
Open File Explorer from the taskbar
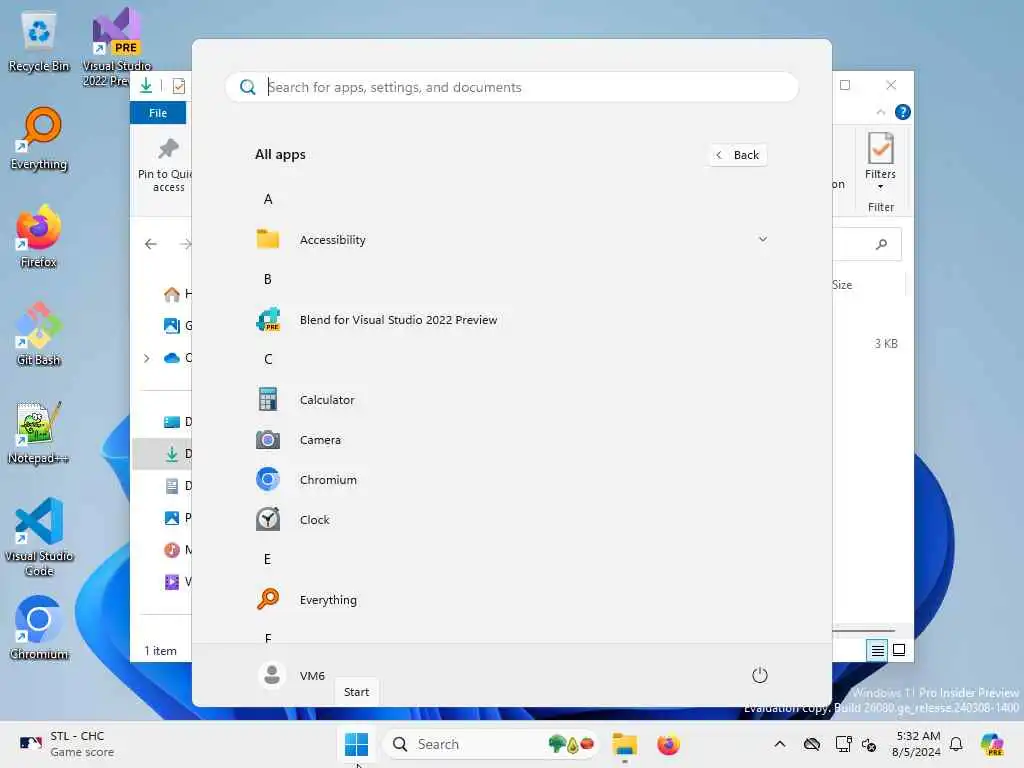pos(625,744)
